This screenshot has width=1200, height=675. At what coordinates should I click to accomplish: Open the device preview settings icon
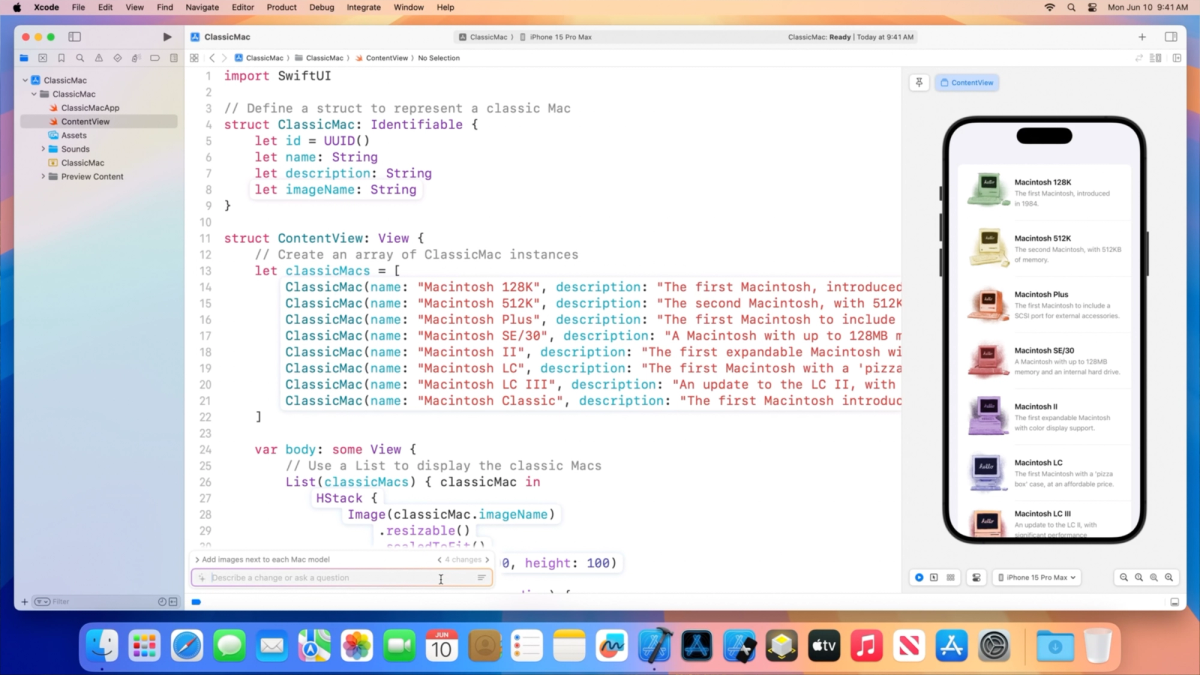[x=976, y=577]
